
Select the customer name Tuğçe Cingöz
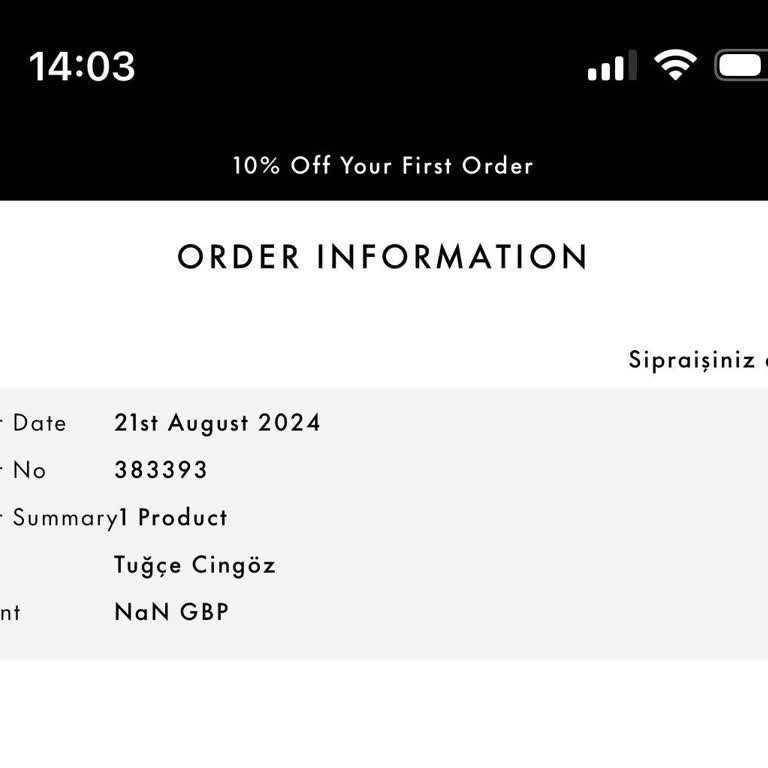195,566
